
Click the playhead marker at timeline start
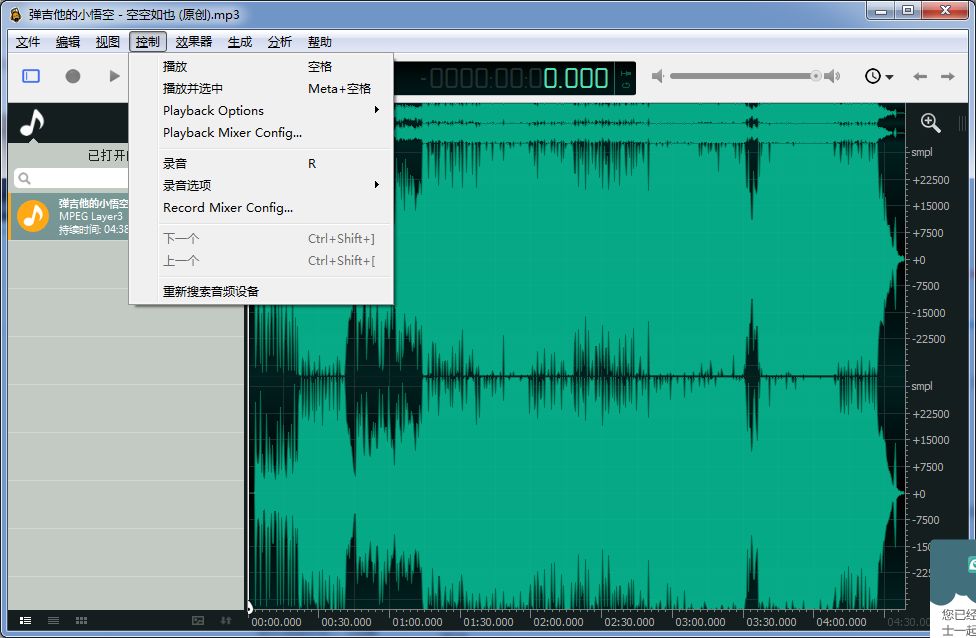click(250, 608)
